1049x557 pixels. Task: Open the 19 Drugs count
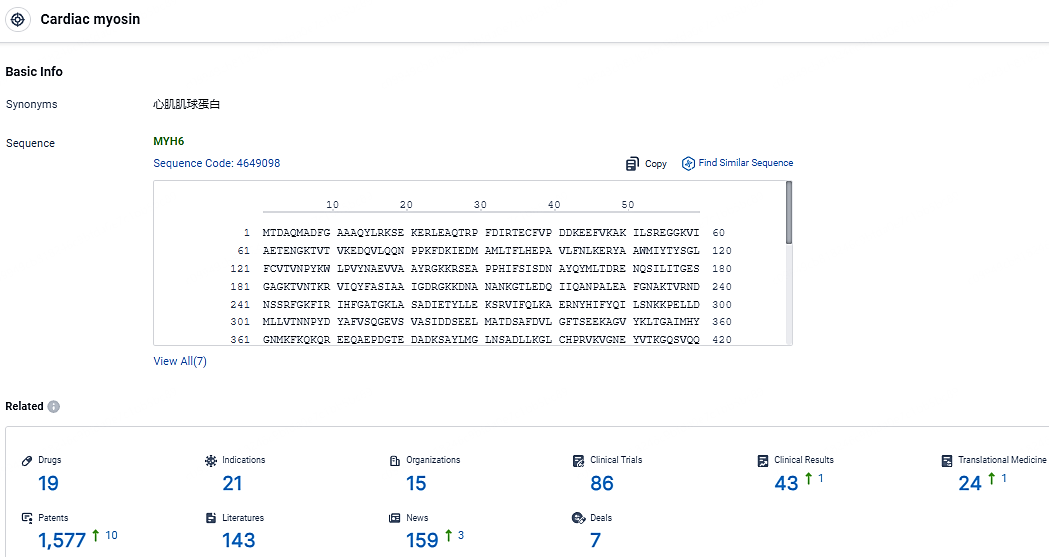click(48, 484)
